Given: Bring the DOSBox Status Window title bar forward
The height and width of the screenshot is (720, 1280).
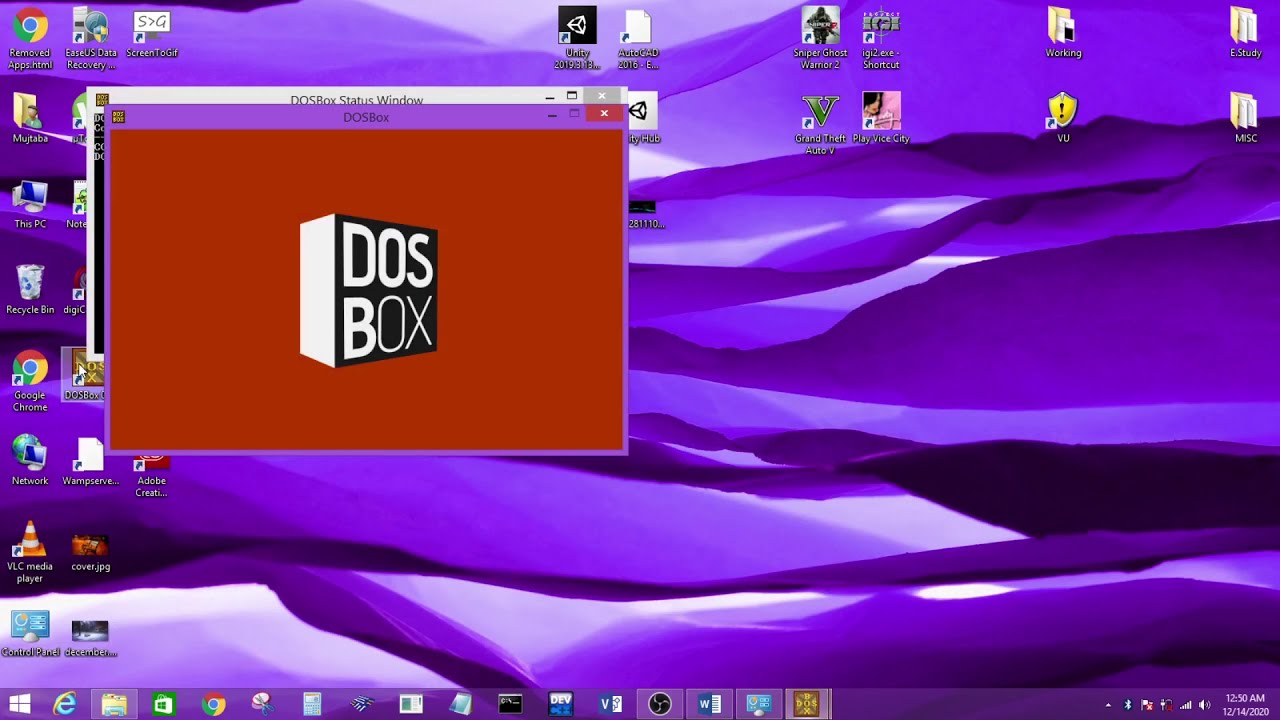Looking at the screenshot, I should click(x=356, y=98).
